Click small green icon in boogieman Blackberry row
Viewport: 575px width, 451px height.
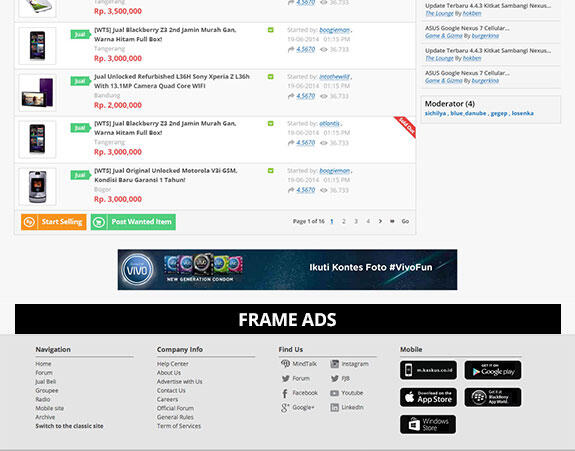pos(271,30)
